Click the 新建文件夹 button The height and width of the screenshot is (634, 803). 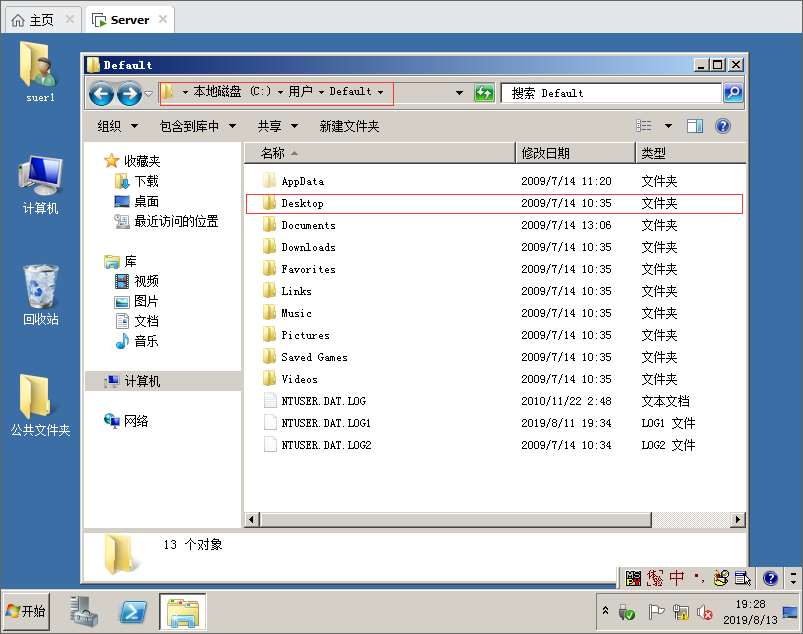(349, 126)
